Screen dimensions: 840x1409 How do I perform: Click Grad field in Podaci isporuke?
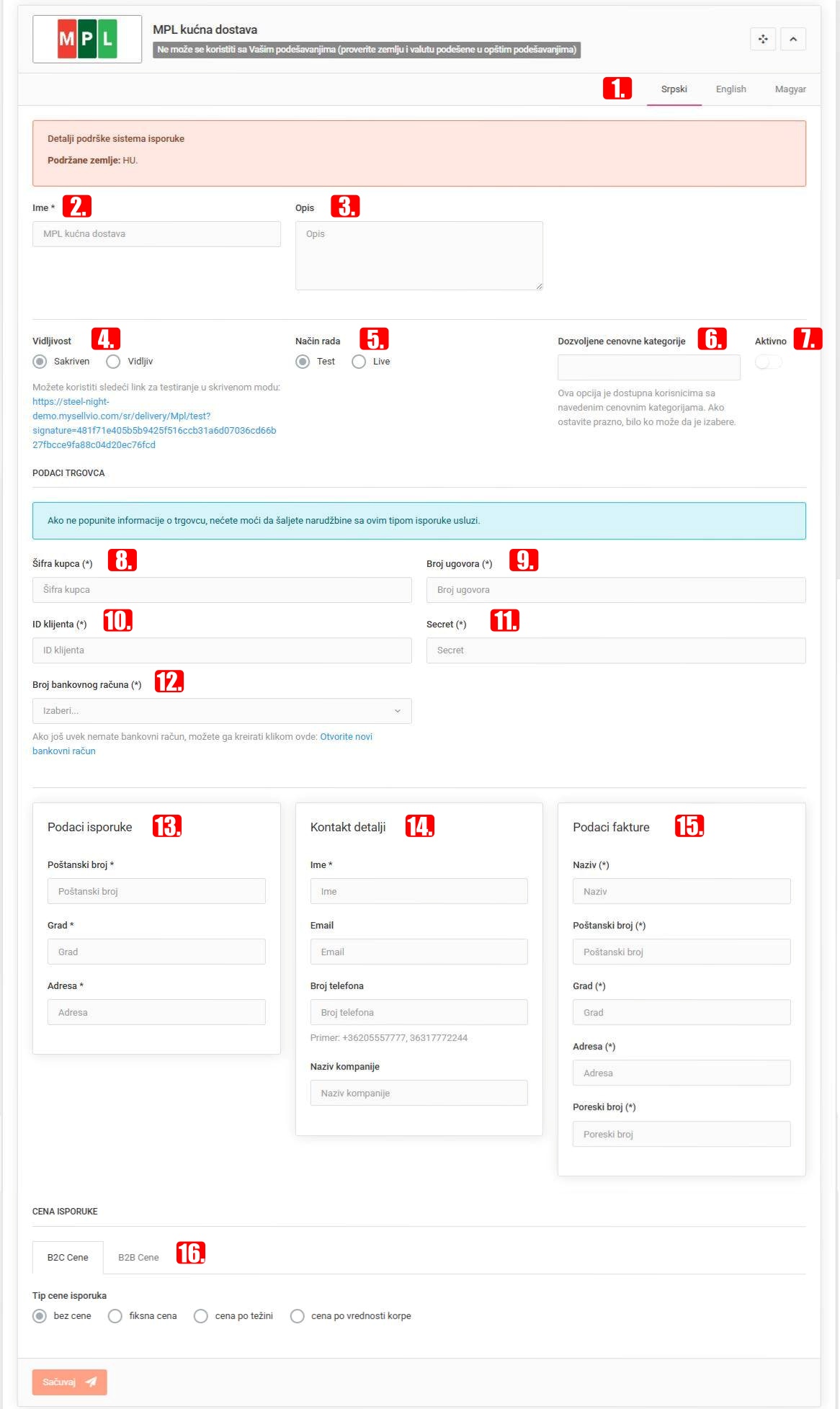click(x=156, y=952)
